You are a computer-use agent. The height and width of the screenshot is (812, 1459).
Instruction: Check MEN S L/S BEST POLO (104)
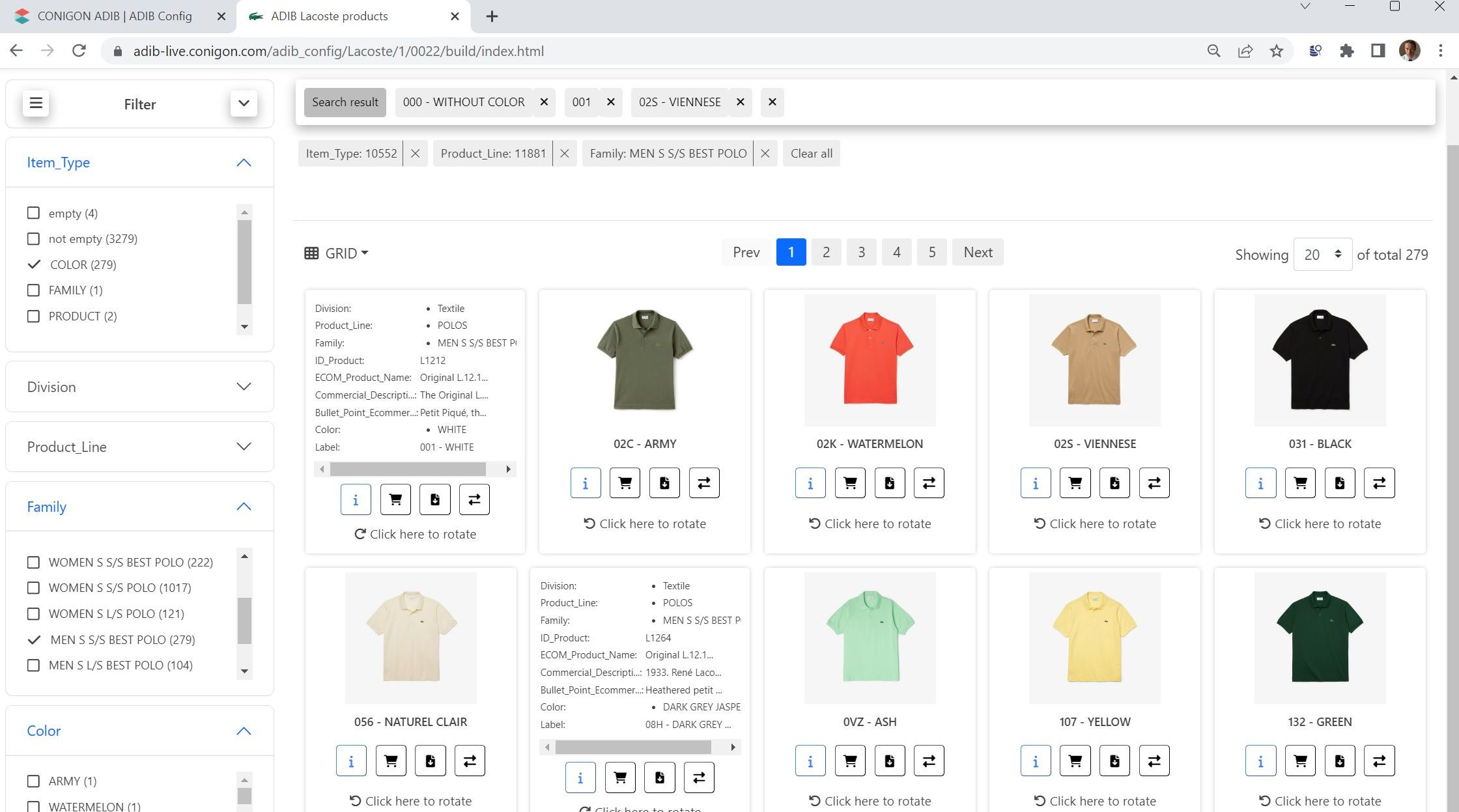point(33,665)
